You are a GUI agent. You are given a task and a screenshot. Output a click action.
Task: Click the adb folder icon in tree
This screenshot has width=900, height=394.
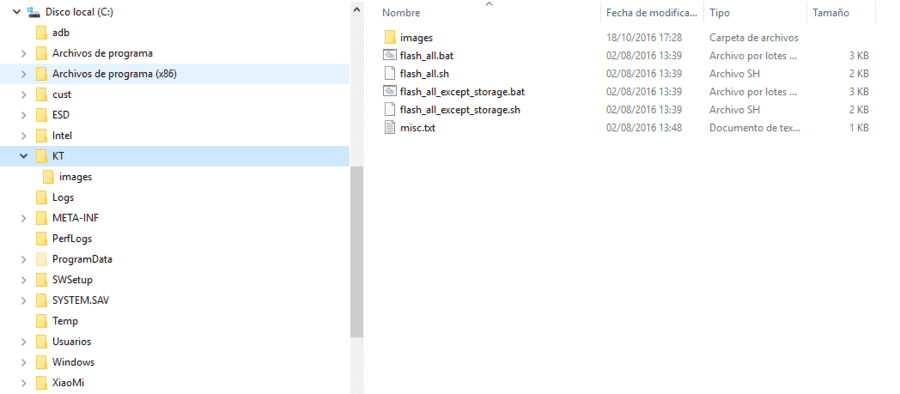(x=41, y=33)
